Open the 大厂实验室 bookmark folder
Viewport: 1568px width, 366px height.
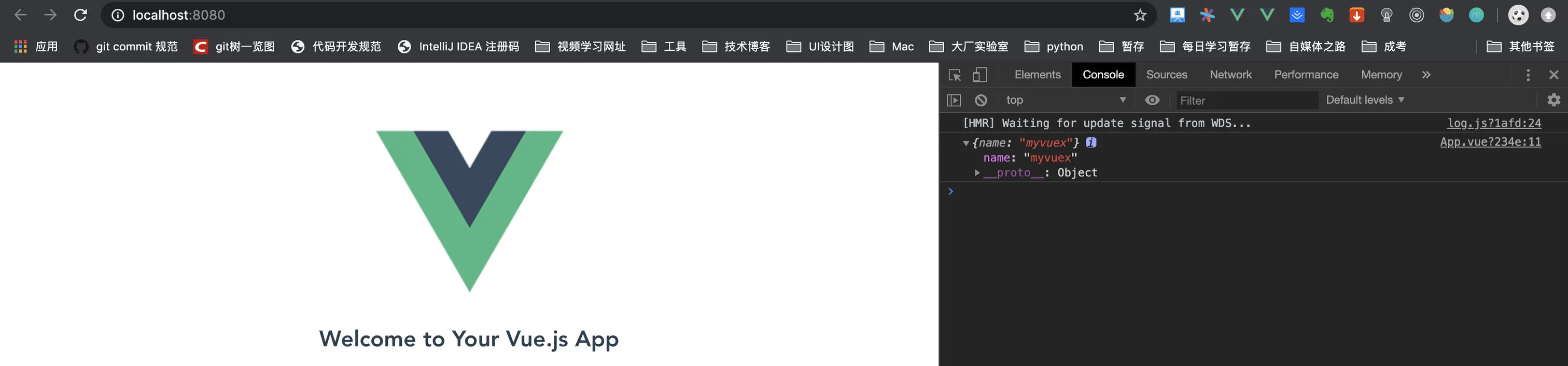[969, 46]
